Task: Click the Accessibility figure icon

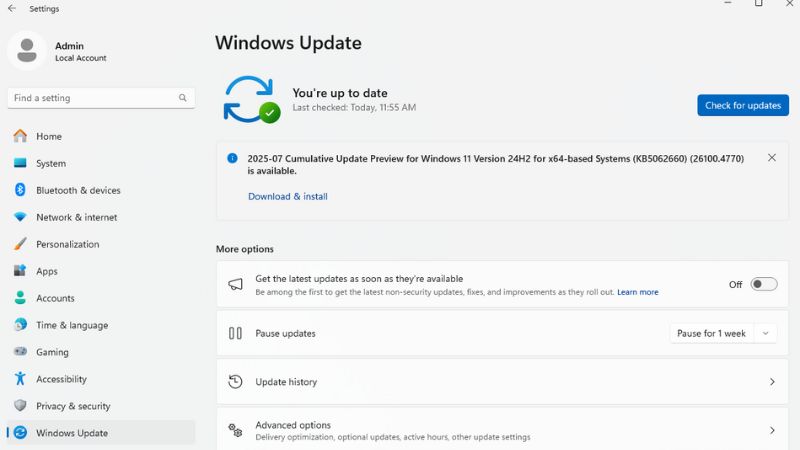Action: coord(20,379)
